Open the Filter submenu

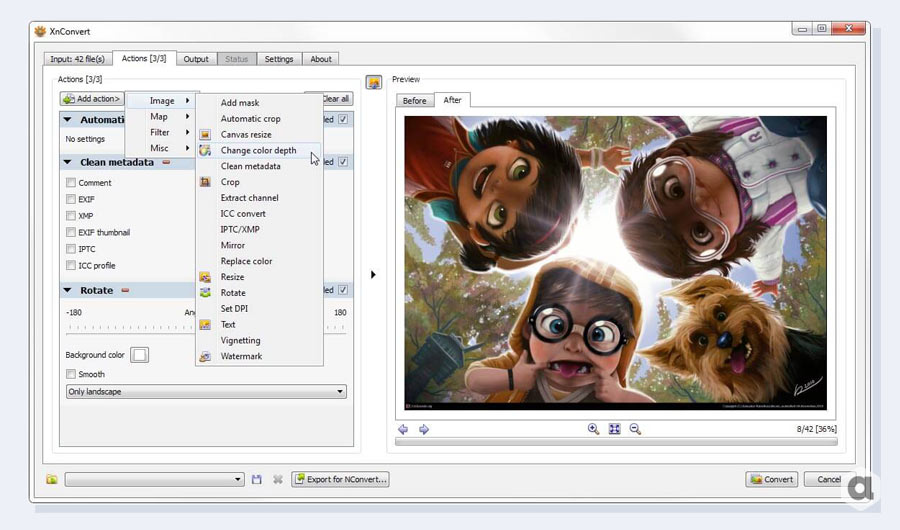162,132
